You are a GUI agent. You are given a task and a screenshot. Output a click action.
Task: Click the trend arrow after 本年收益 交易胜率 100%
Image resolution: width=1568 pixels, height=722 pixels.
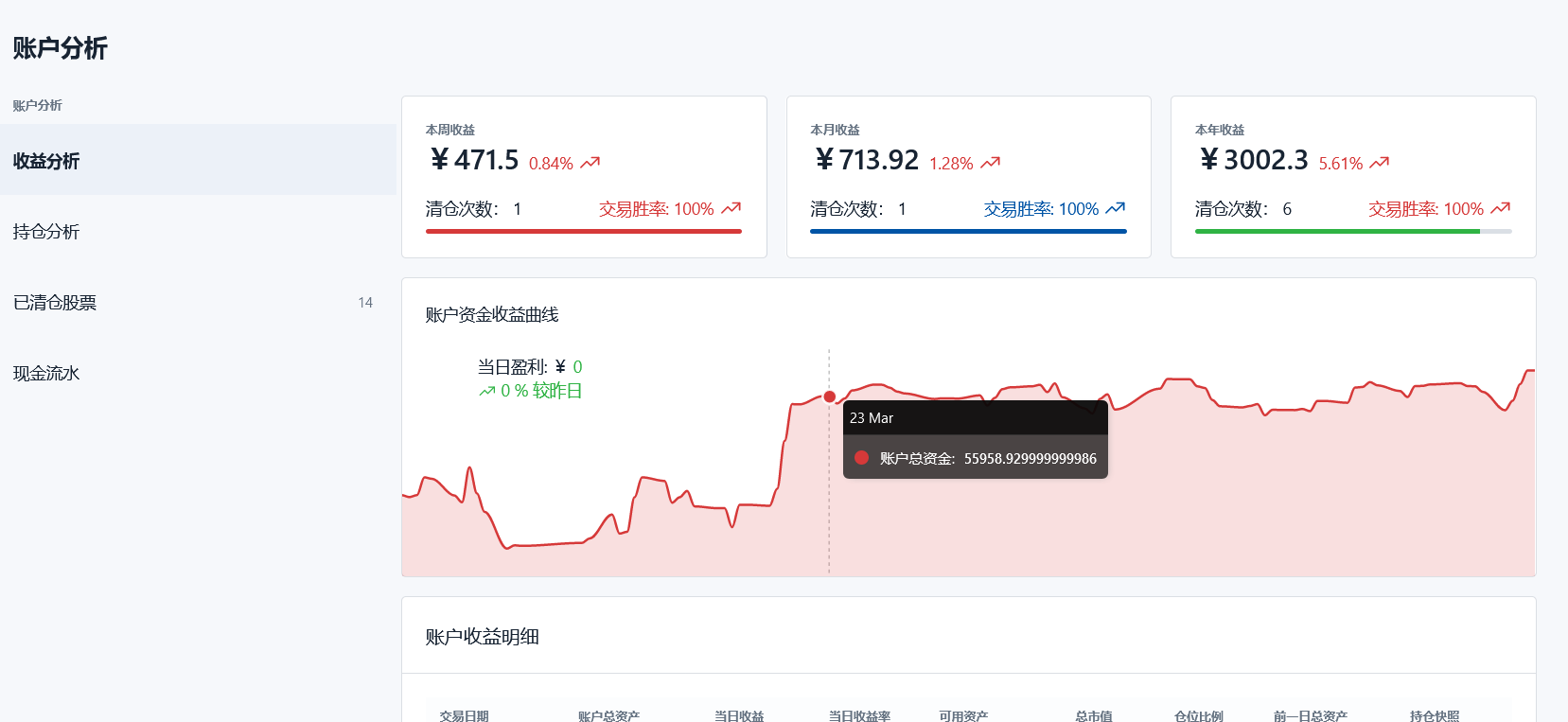click(x=1501, y=208)
